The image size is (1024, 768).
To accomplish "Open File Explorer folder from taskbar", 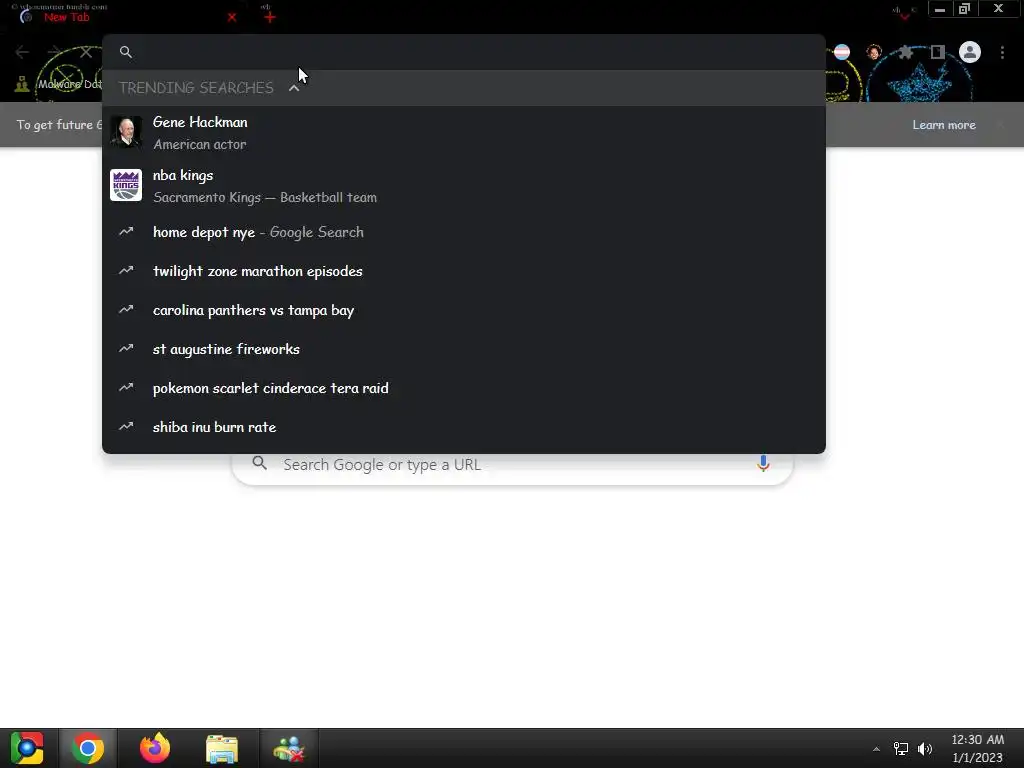I will [x=222, y=748].
